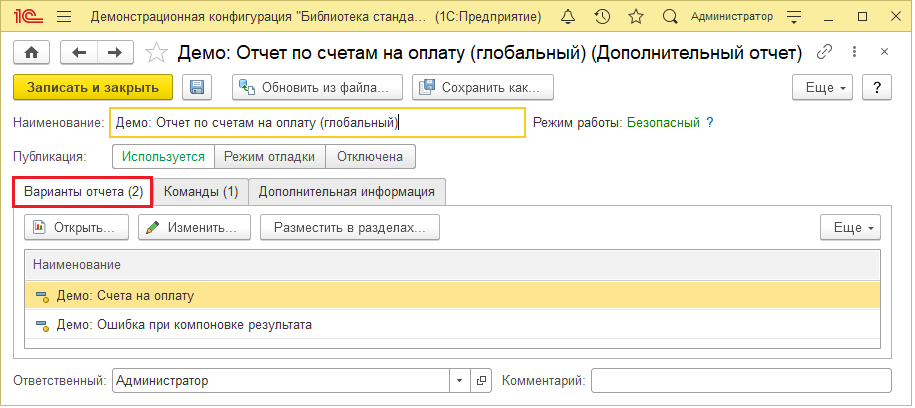Close the report form tab
The image size is (915, 408).
point(884,52)
